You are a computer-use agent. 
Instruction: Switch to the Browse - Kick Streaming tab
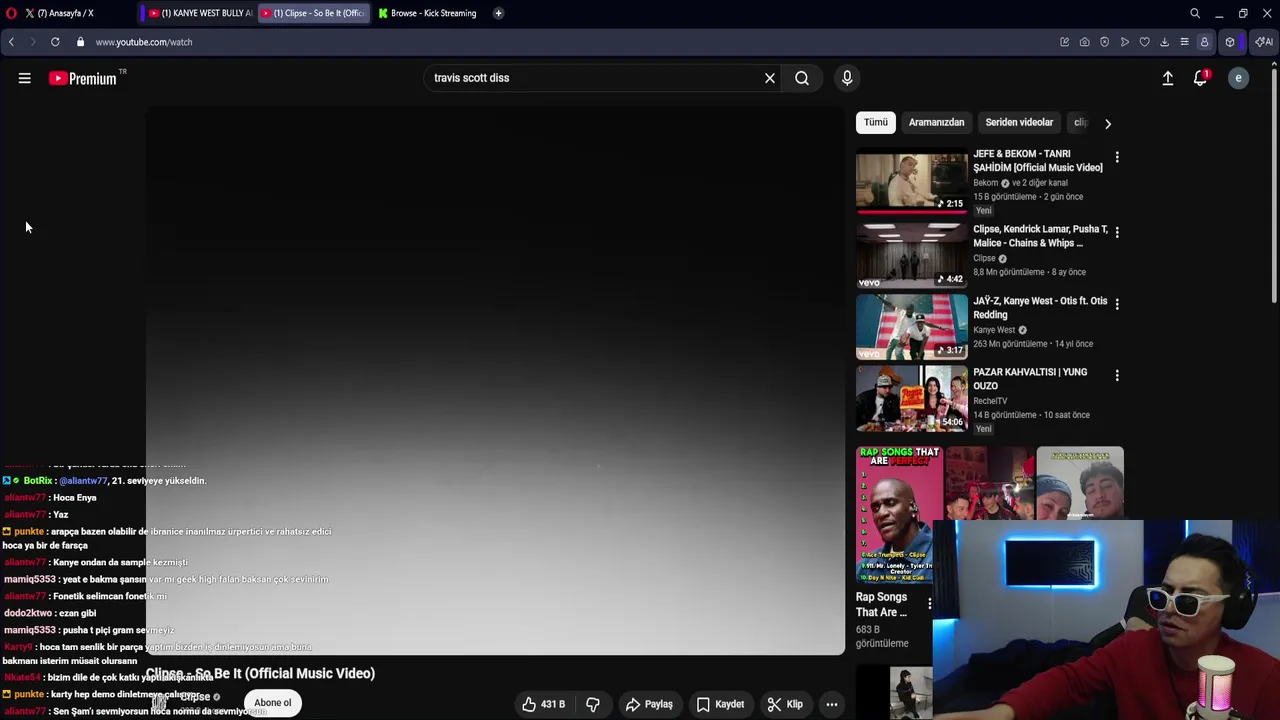429,13
